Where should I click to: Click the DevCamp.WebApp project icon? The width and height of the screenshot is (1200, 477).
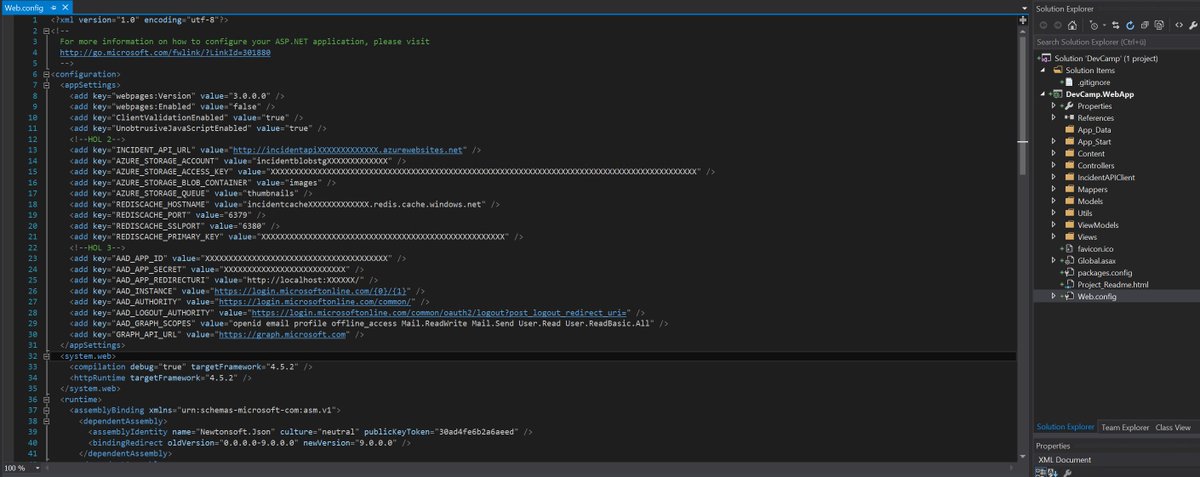click(x=1059, y=94)
